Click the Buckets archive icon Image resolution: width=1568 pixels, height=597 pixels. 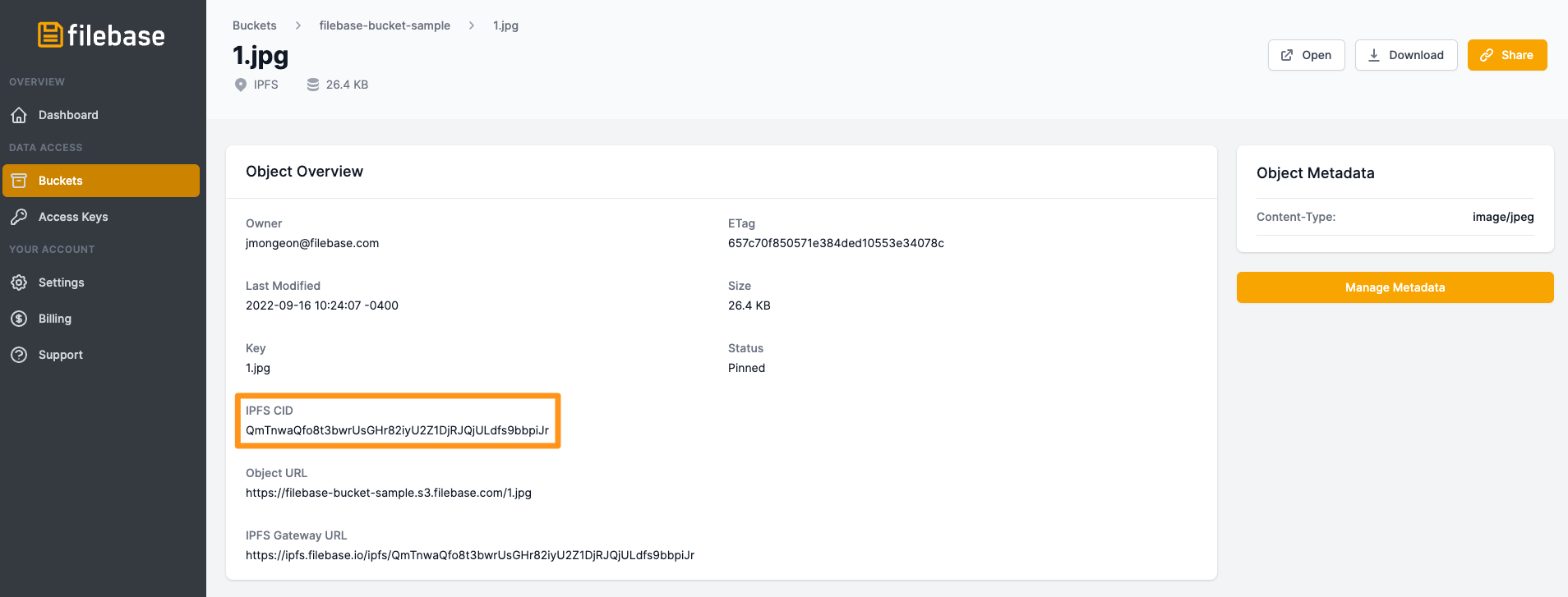coord(20,181)
